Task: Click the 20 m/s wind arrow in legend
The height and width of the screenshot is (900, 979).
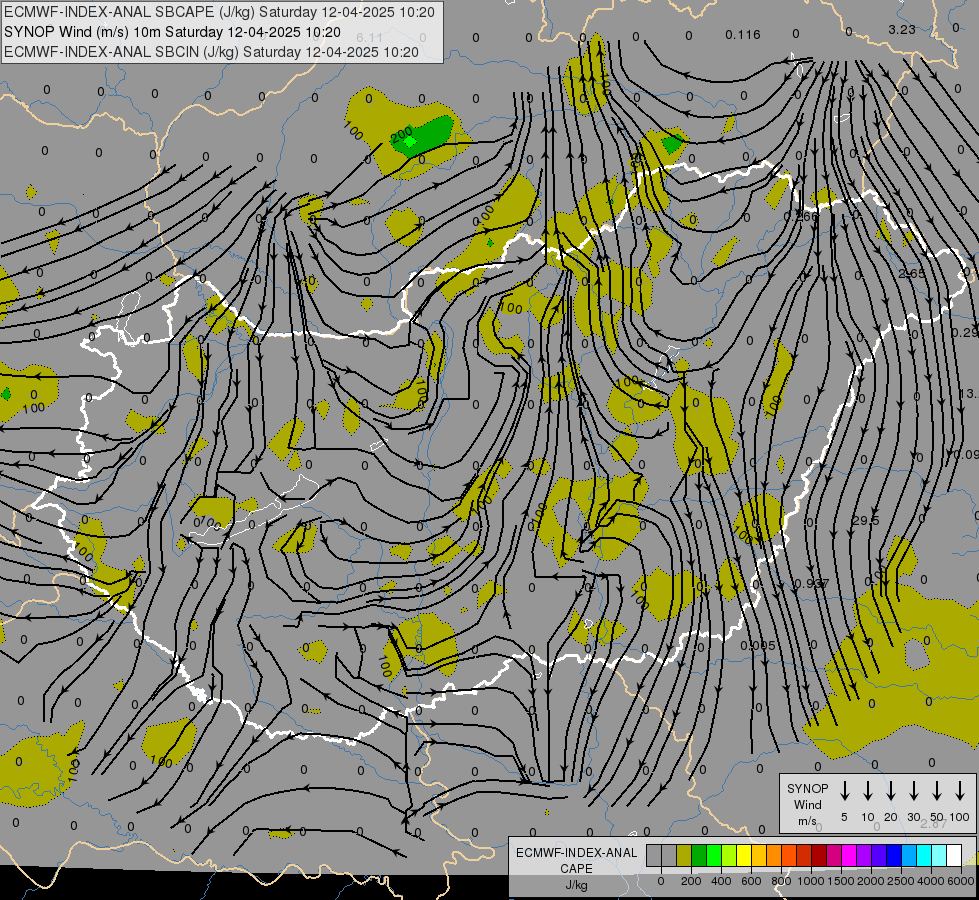Action: [x=890, y=791]
